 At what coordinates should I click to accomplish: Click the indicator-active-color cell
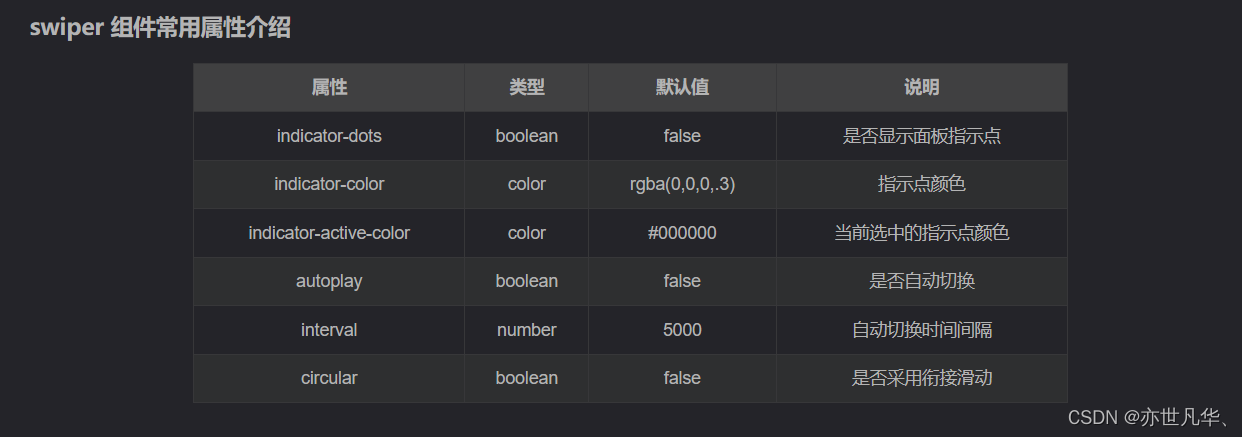[x=329, y=233]
